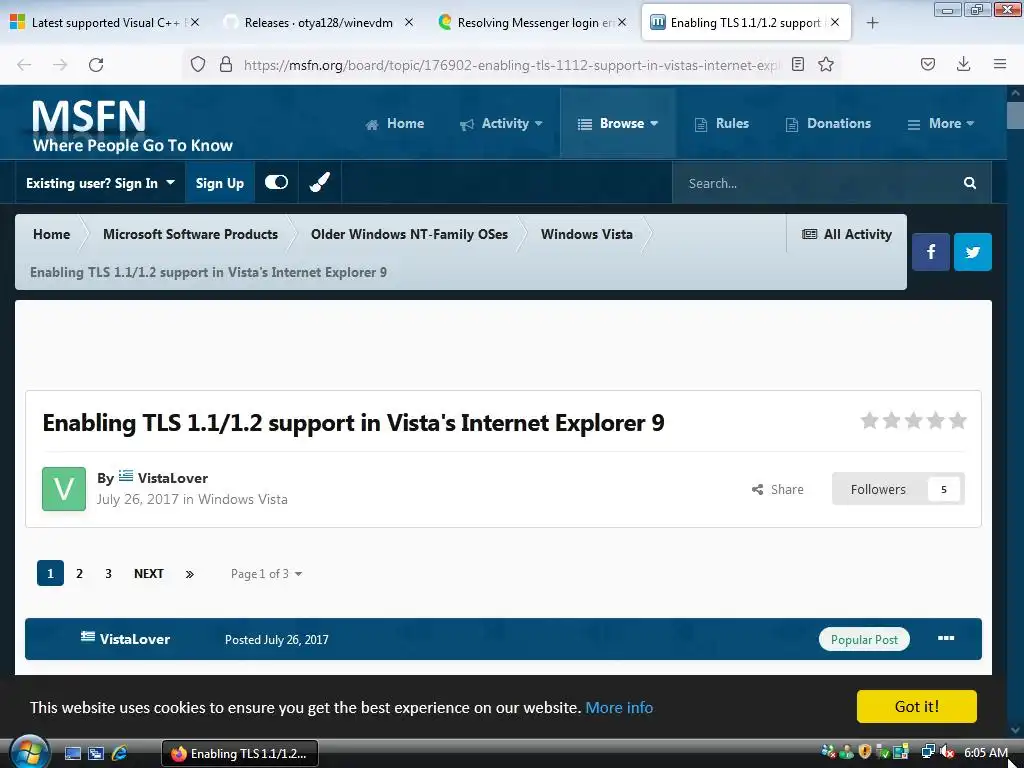The width and height of the screenshot is (1024, 768).
Task: Open the Windows Start orb
Action: [x=29, y=752]
